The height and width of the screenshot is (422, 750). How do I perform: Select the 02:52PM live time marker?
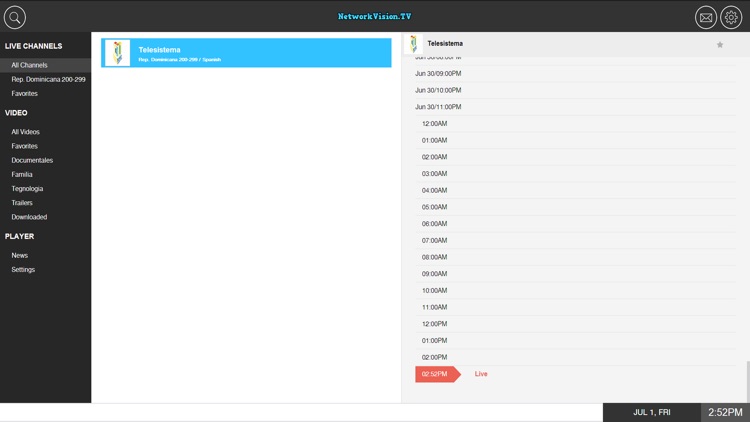pos(438,374)
